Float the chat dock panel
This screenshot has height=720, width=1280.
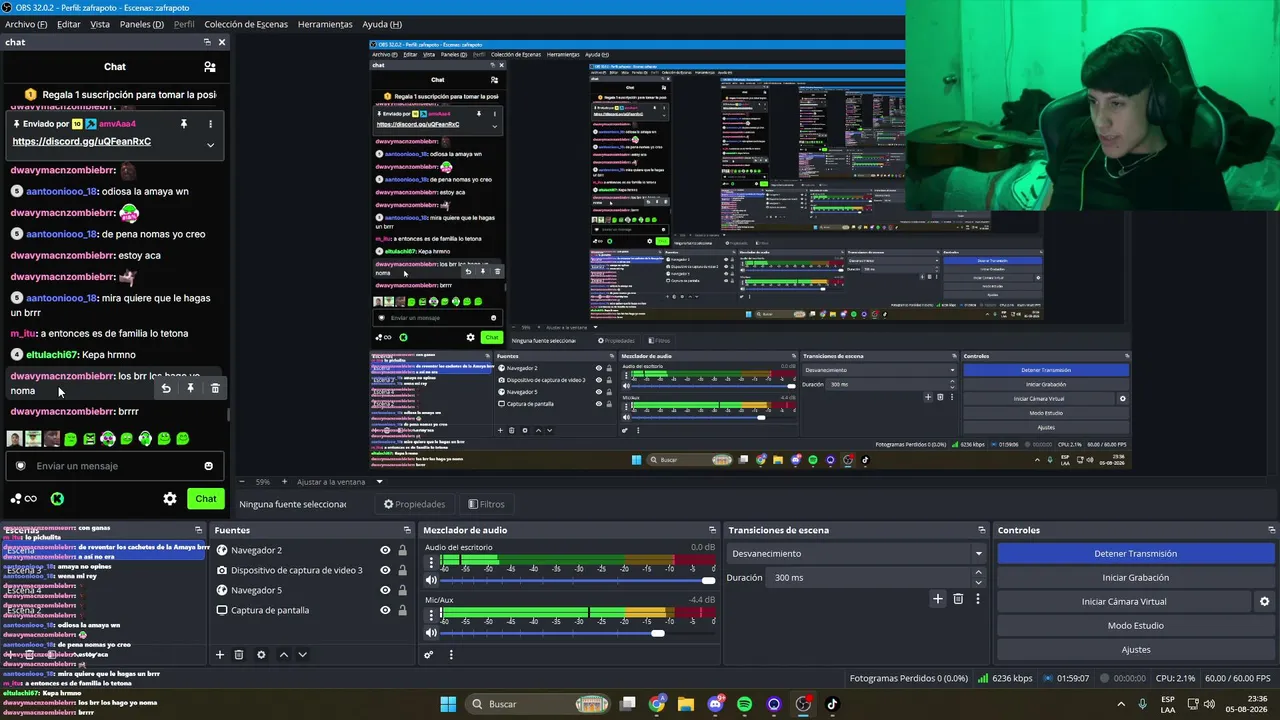tap(207, 42)
